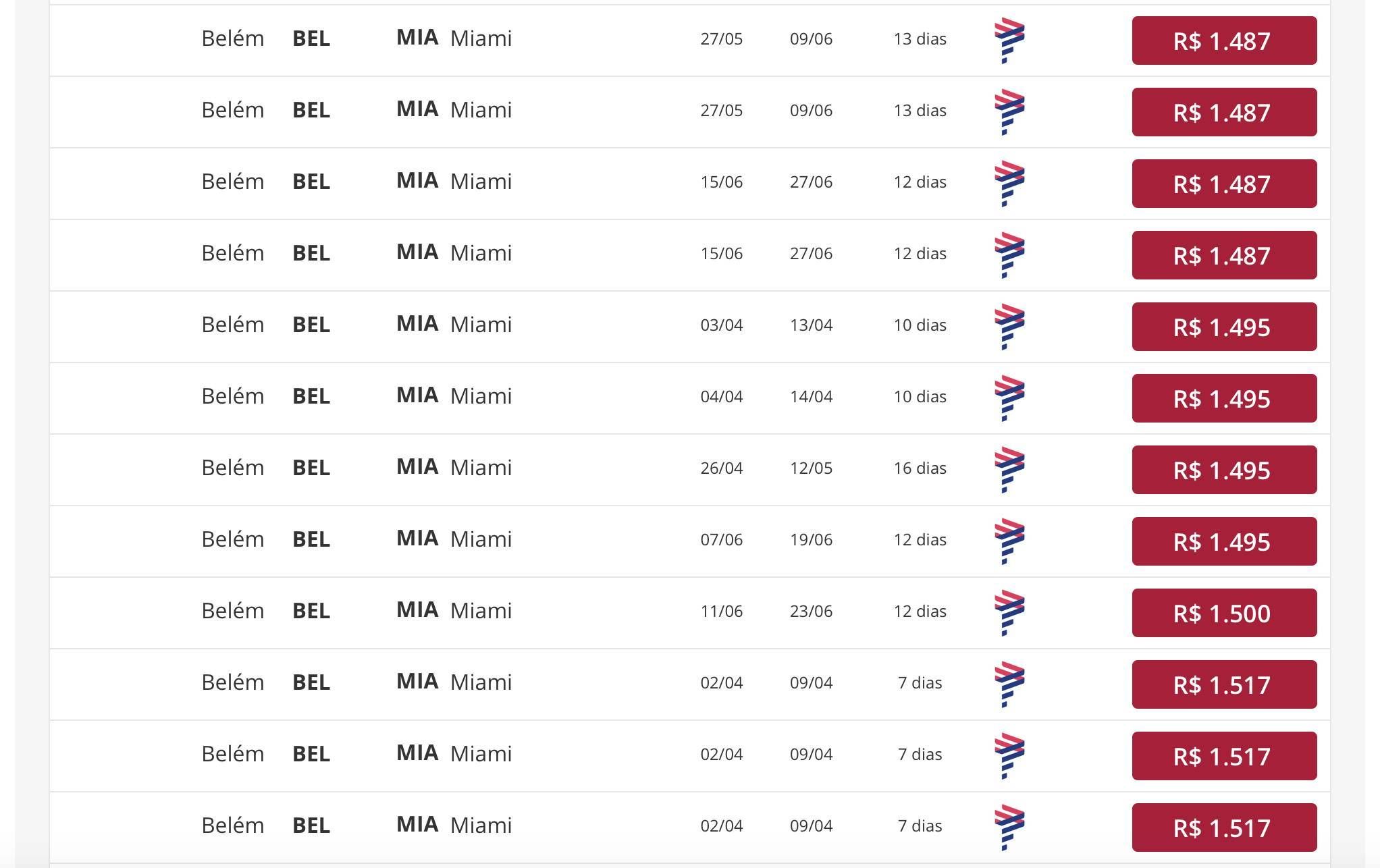Click LATAM logo on 26/04 to 12/05 flight
This screenshot has height=868, width=1380.
[1009, 470]
